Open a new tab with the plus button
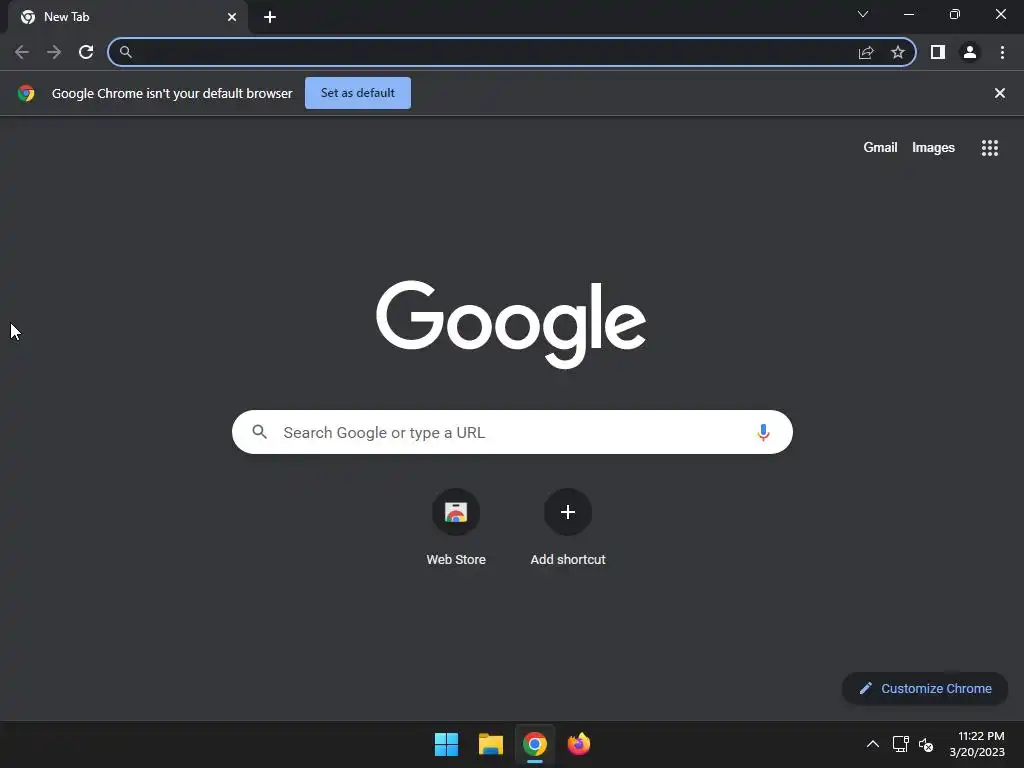 (270, 17)
